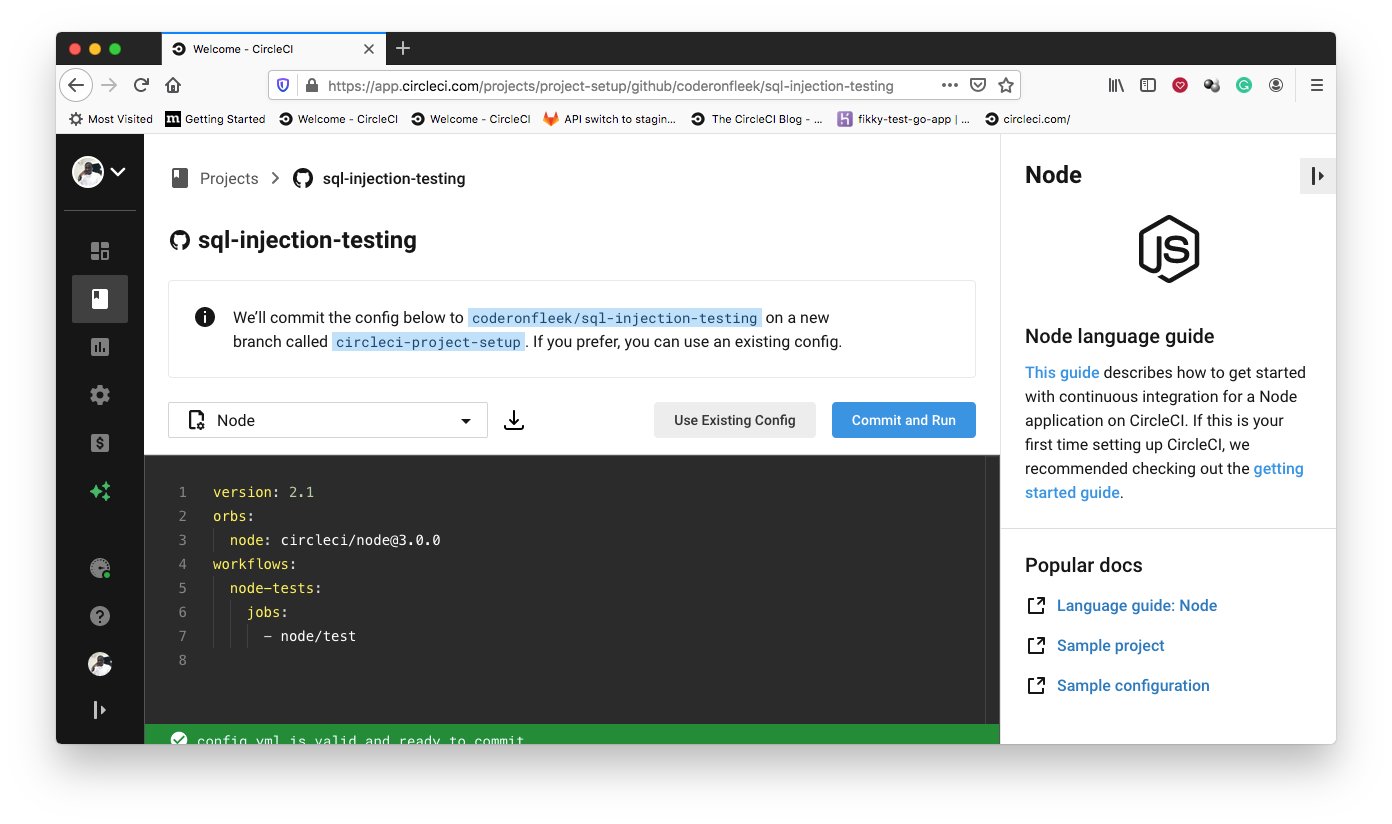Expand the user account chevron in the sidebar
This screenshot has height=824, width=1392.
[x=116, y=171]
